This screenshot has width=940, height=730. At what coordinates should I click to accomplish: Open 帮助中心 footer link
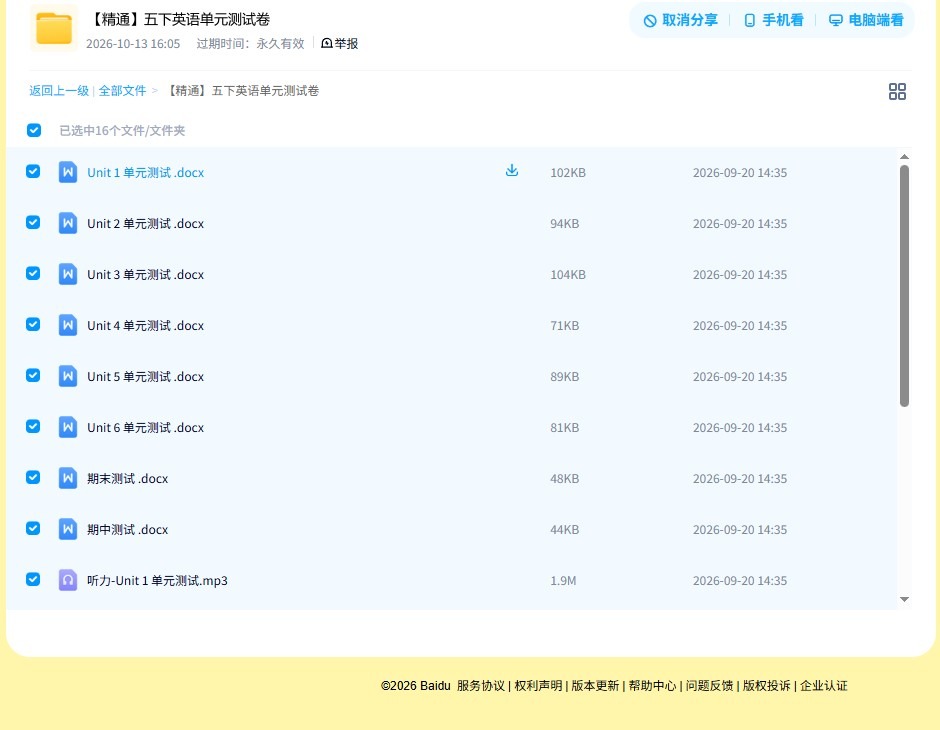click(652, 686)
